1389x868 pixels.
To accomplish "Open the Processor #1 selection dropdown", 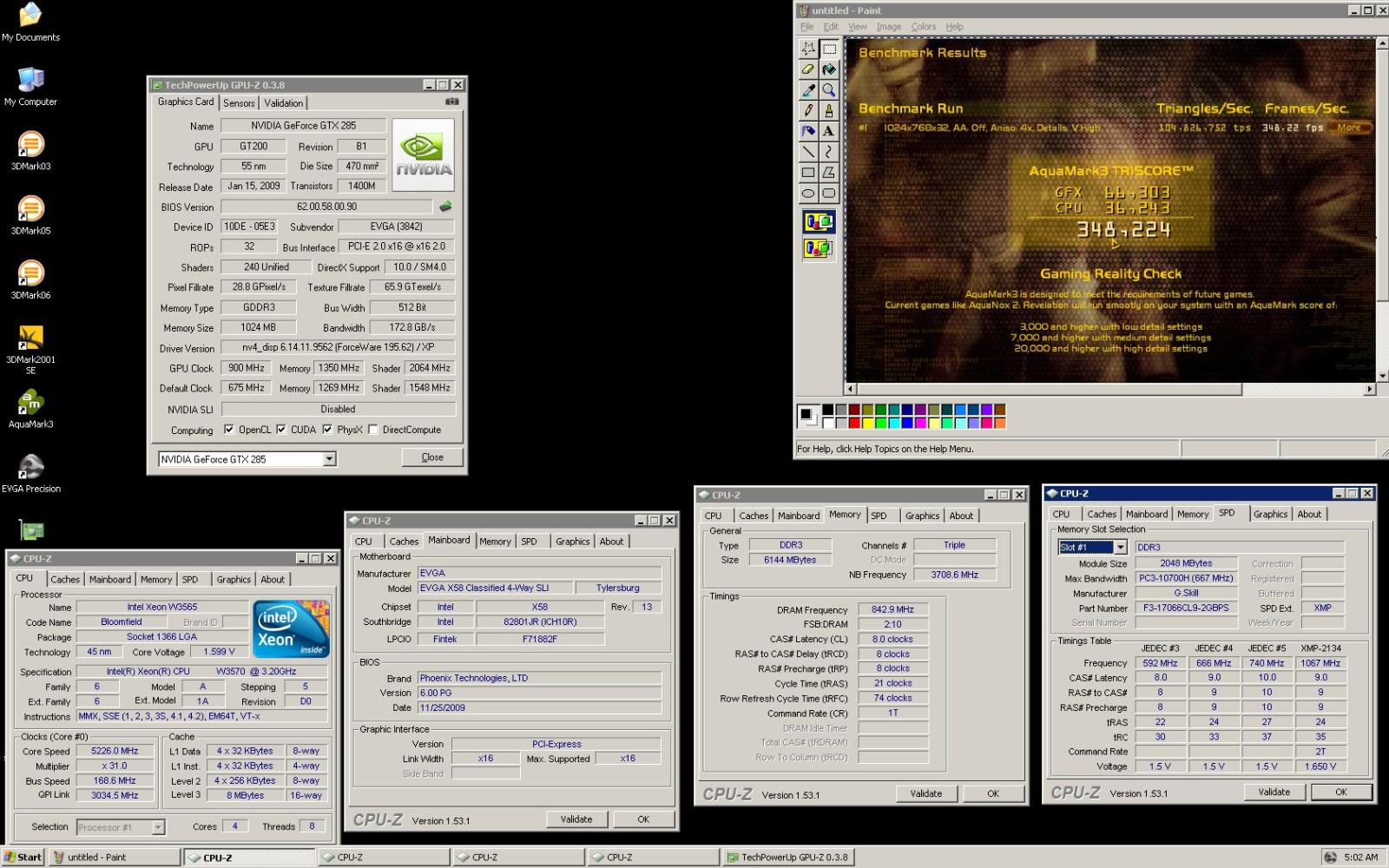I will pos(158,827).
